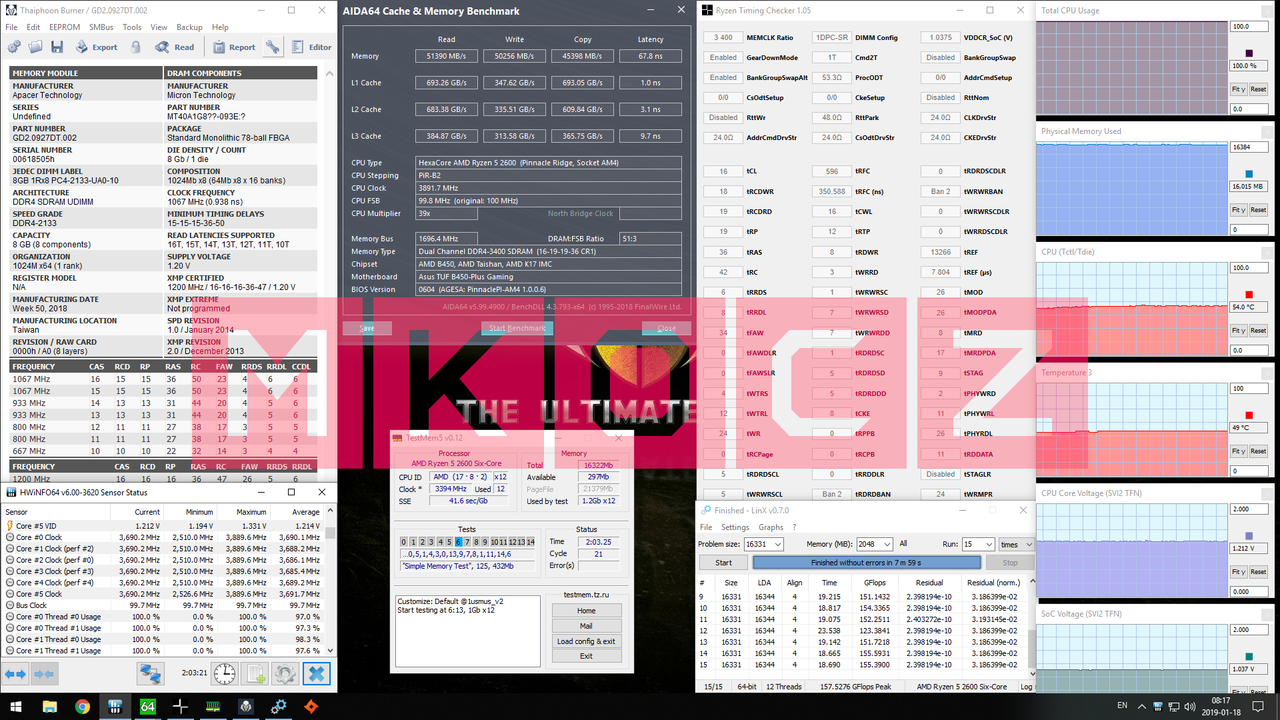Open SMBus menu in Thaiphoon Burner
Screen dimensions: 1280x720
click(x=101, y=27)
